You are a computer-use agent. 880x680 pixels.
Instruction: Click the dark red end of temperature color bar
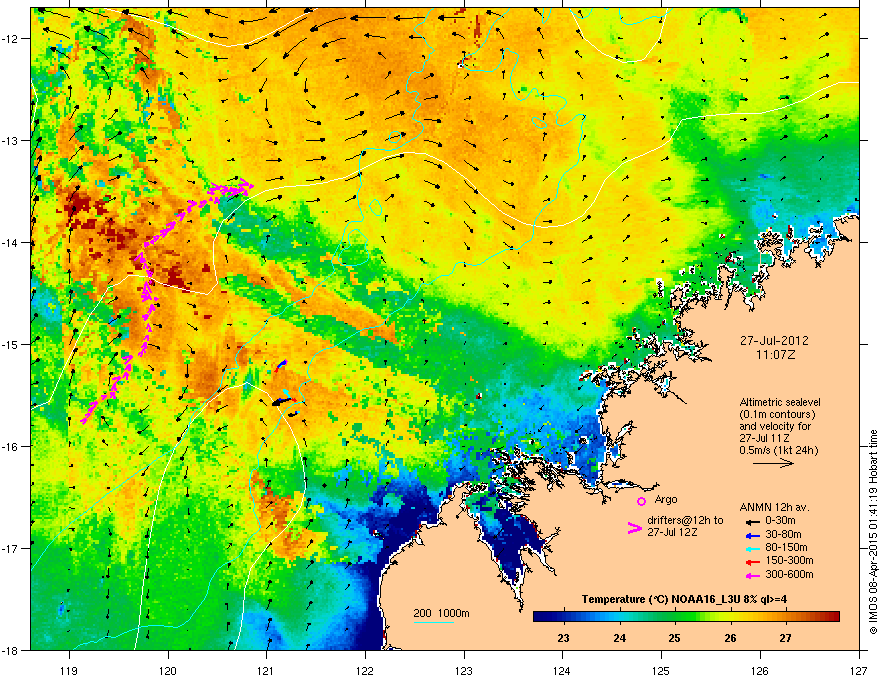point(833,617)
